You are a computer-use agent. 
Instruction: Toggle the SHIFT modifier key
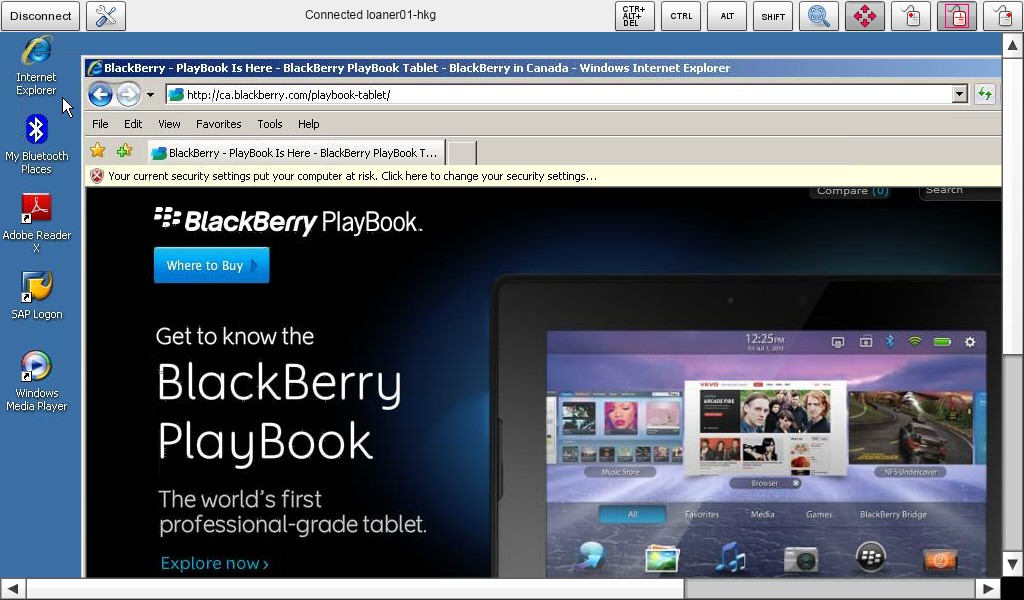(773, 16)
